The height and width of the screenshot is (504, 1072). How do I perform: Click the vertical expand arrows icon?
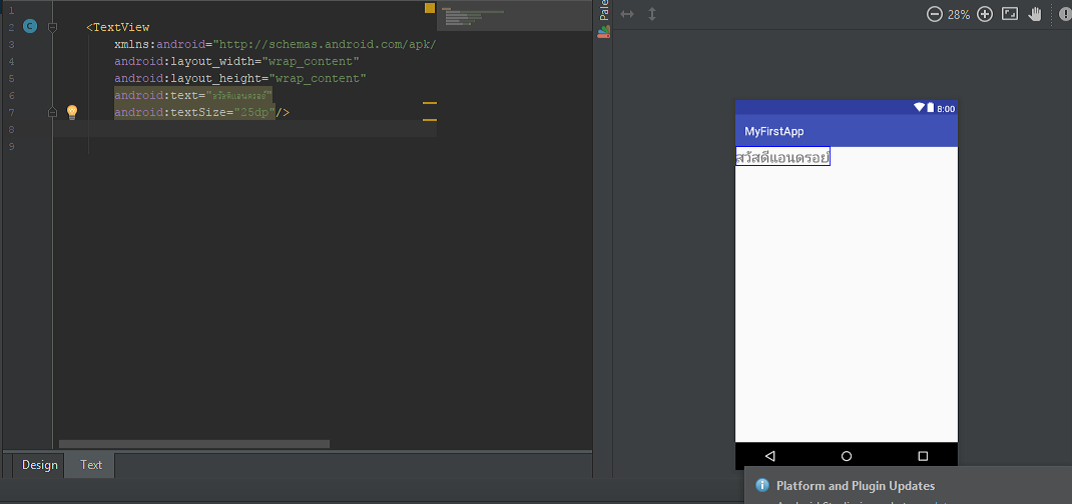click(652, 14)
